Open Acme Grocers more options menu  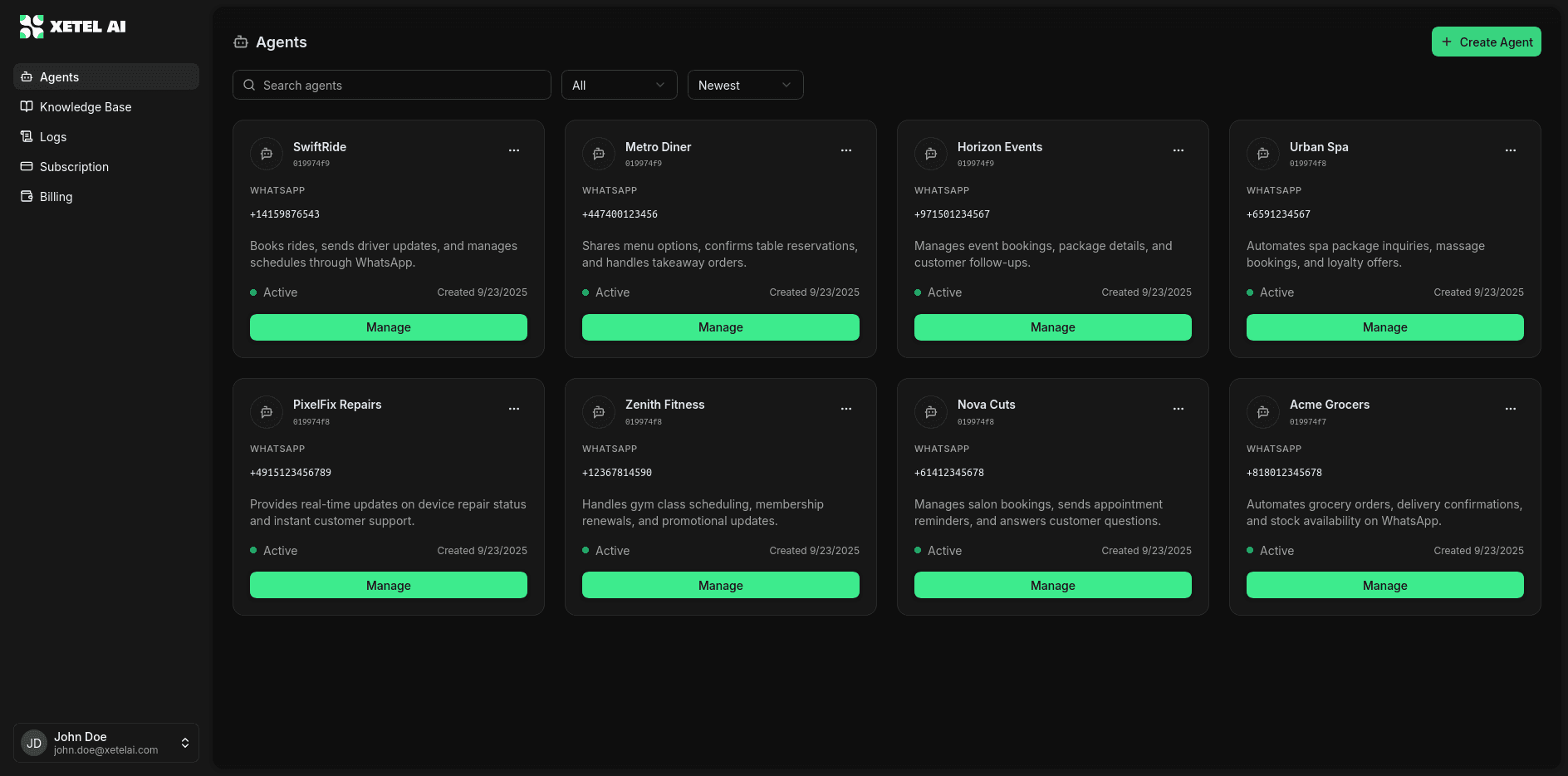tap(1511, 409)
